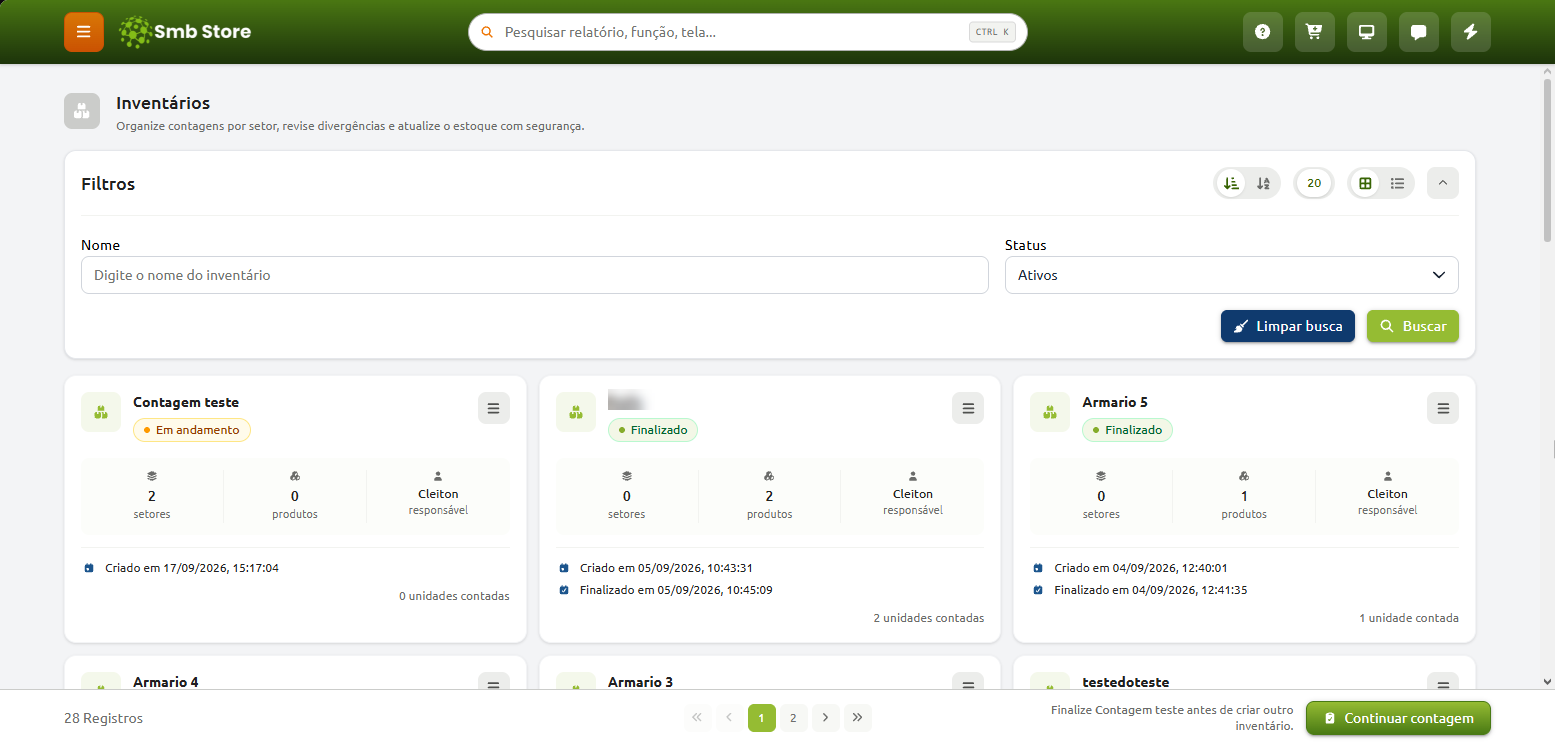Select page 2 in pagination

[x=793, y=718]
